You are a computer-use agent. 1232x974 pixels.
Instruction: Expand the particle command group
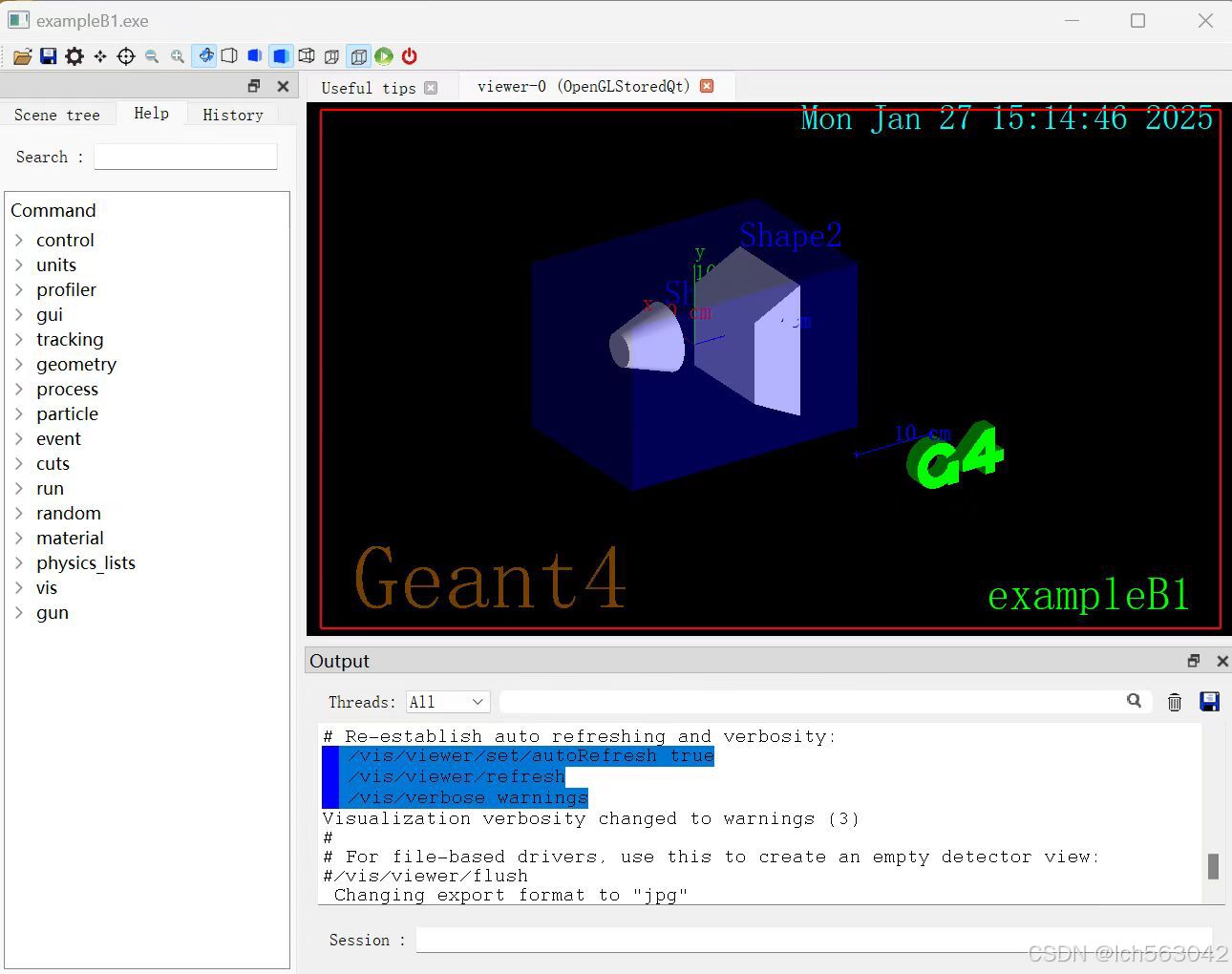click(x=19, y=413)
